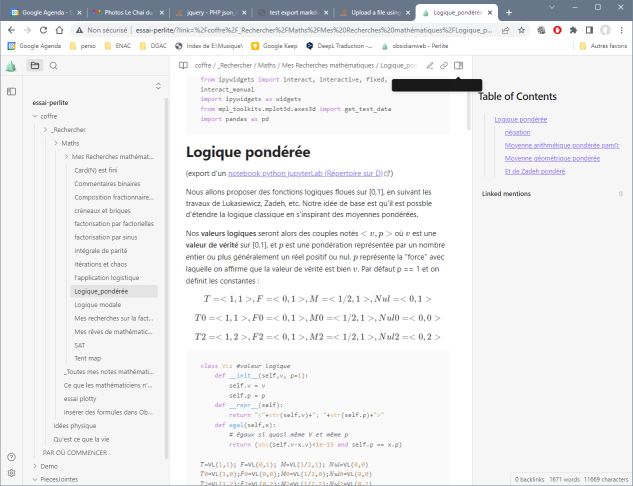Expand the _Rechercher folder chevron
Viewport: 633px width, 486px height.
point(46,130)
